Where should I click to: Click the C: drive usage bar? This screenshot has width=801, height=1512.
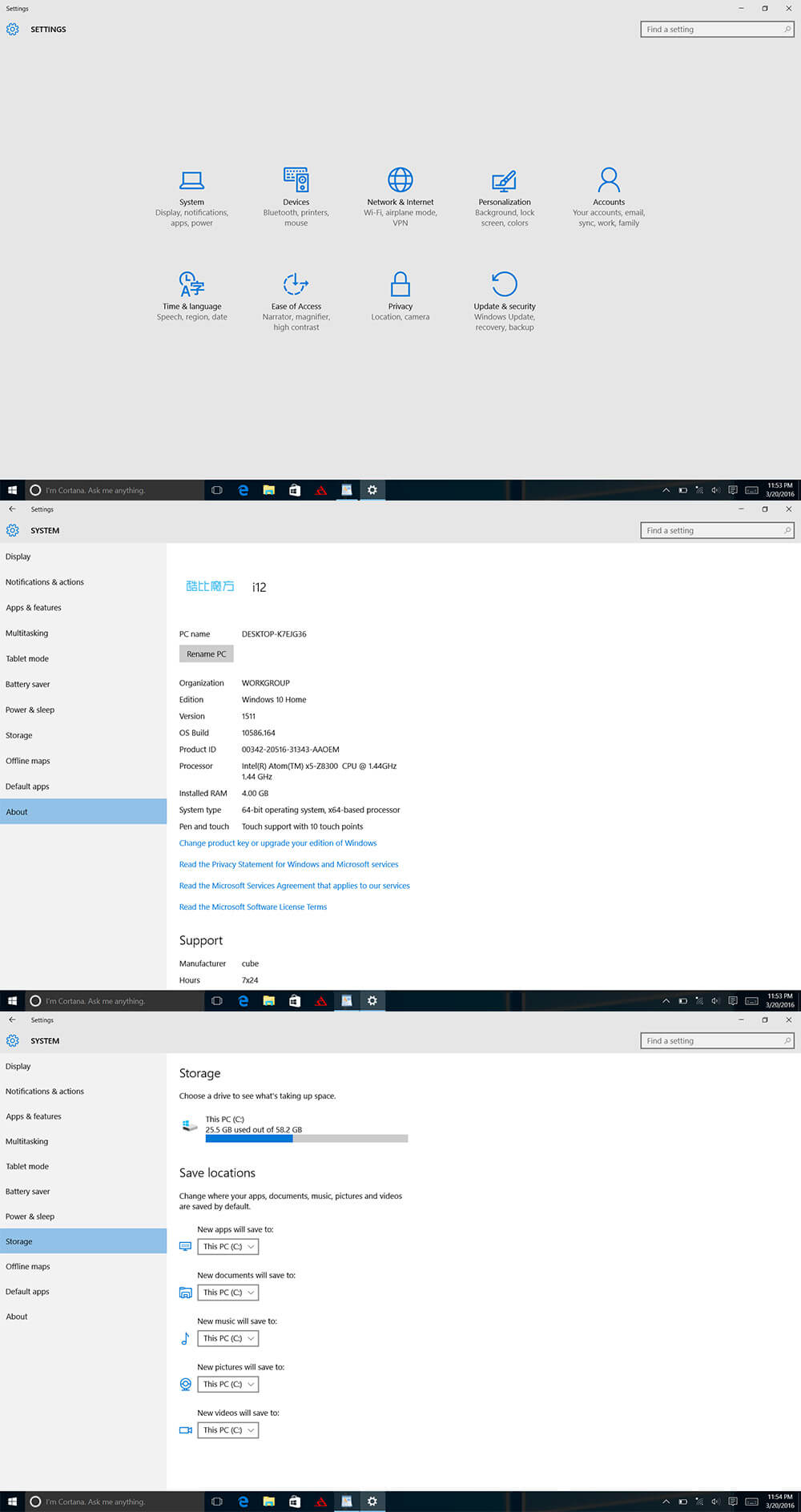(307, 1138)
